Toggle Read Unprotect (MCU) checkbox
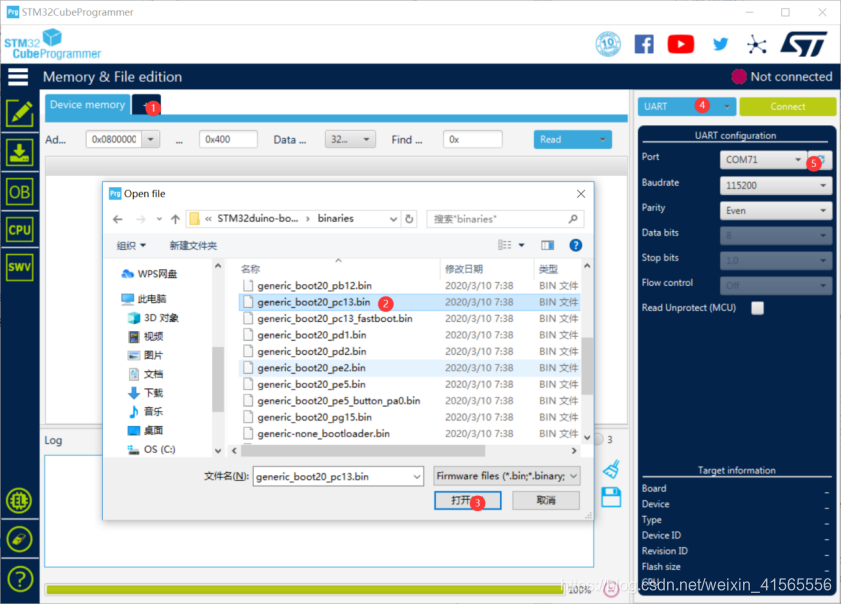Image resolution: width=842 pixels, height=604 pixels. (x=757, y=308)
